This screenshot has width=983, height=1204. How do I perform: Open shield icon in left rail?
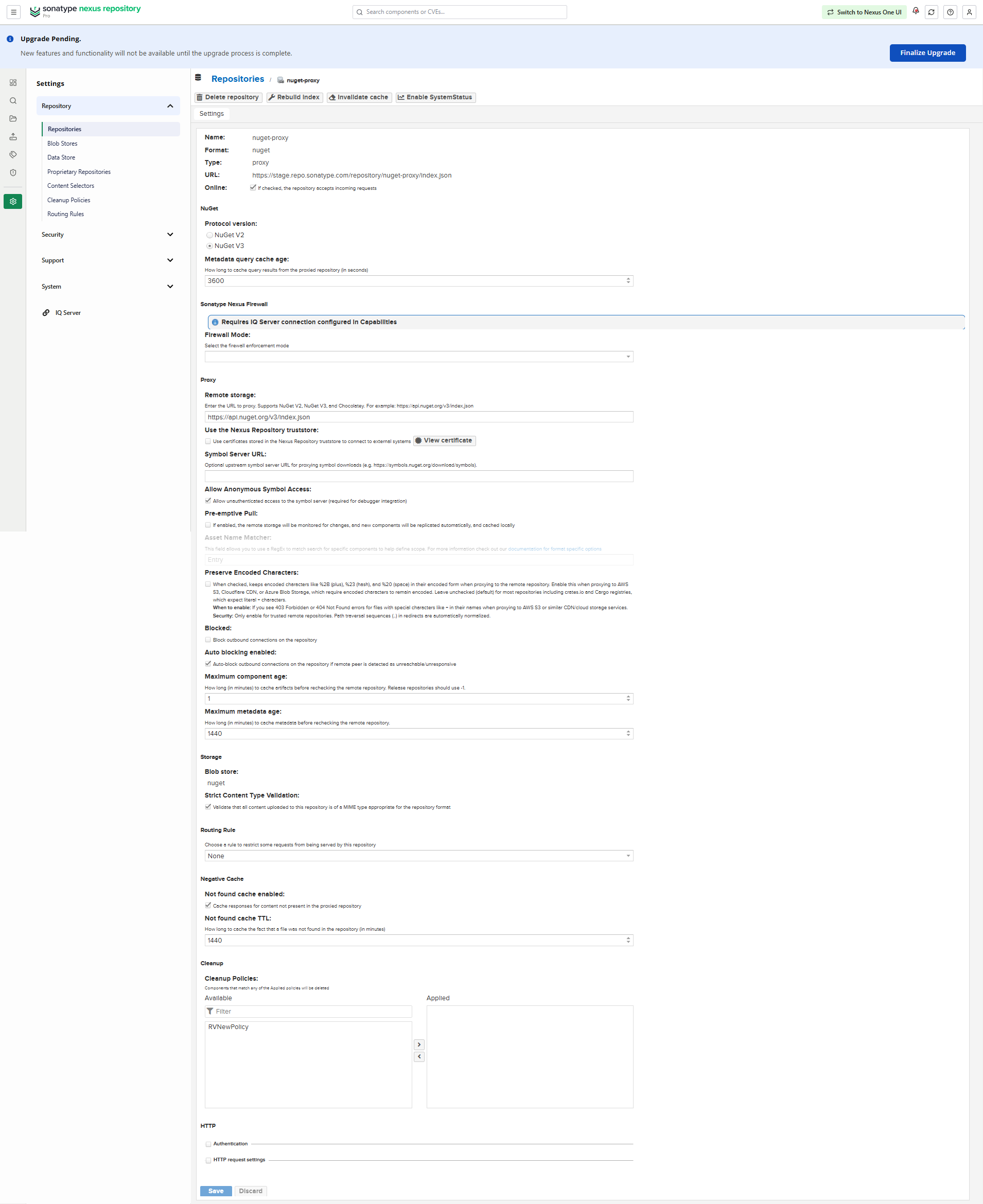[x=13, y=173]
